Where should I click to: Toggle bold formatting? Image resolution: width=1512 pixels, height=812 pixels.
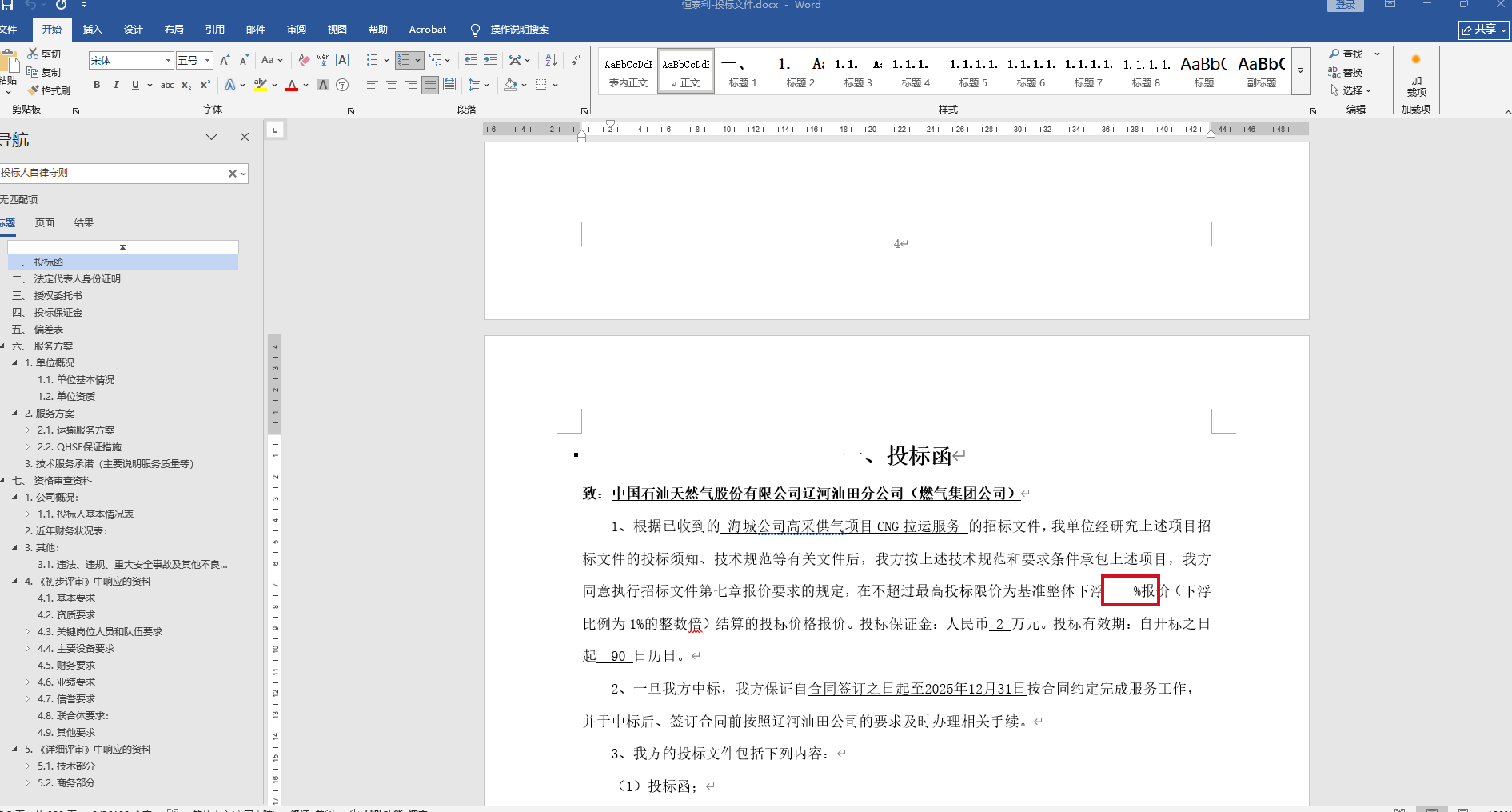tap(97, 85)
